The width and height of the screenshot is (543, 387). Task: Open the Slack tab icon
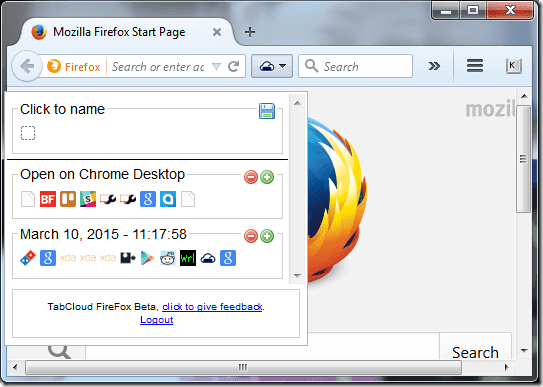coord(88,199)
